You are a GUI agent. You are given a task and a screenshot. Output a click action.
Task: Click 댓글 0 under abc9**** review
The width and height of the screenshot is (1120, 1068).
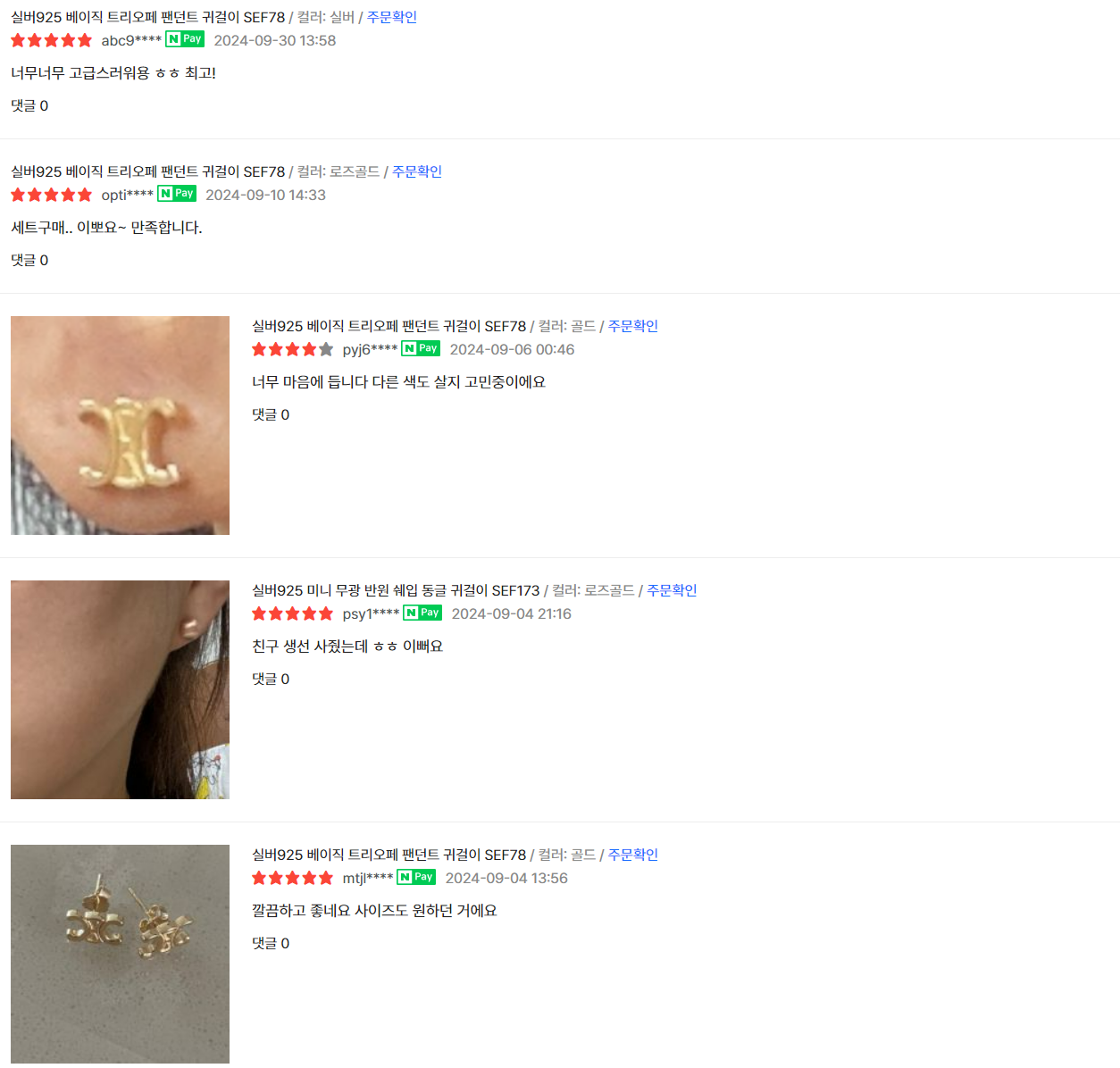(29, 105)
